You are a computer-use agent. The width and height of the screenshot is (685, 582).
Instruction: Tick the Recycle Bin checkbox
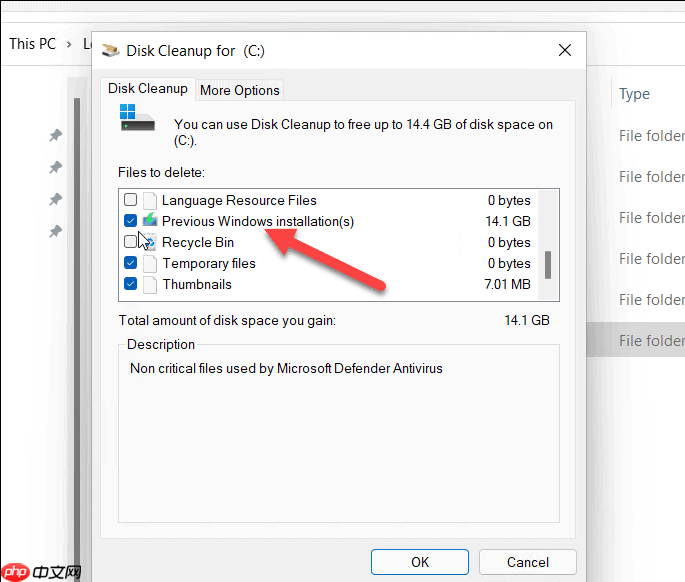(130, 242)
